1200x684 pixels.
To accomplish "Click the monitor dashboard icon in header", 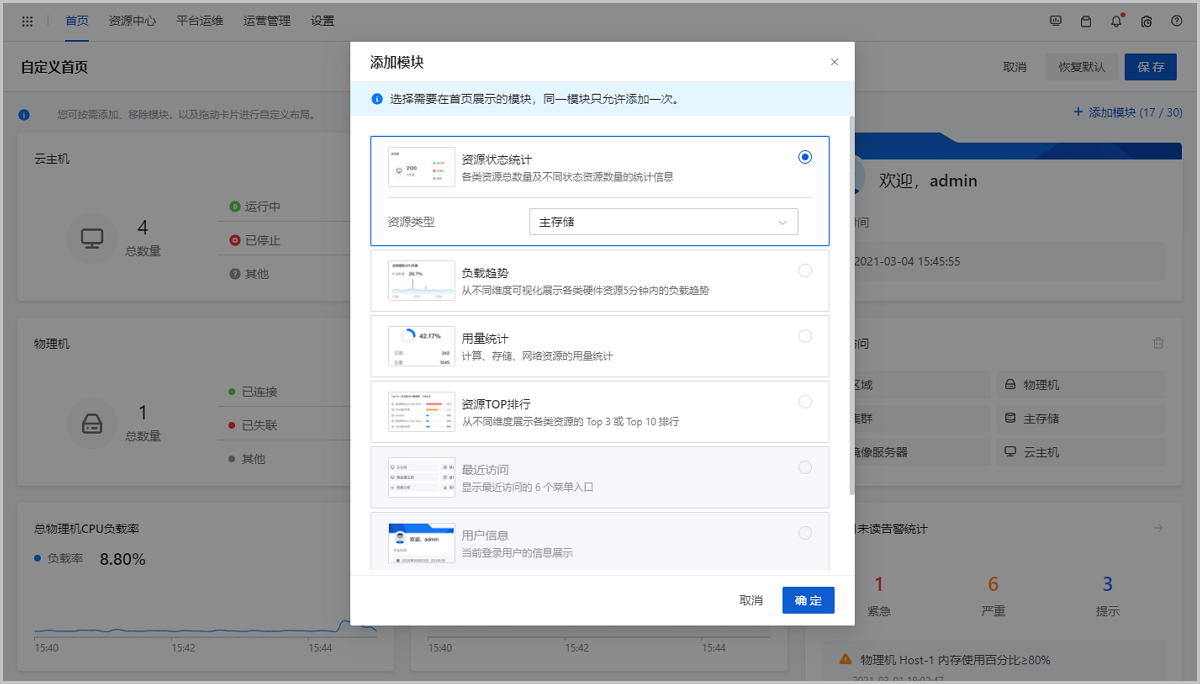I will click(1056, 21).
